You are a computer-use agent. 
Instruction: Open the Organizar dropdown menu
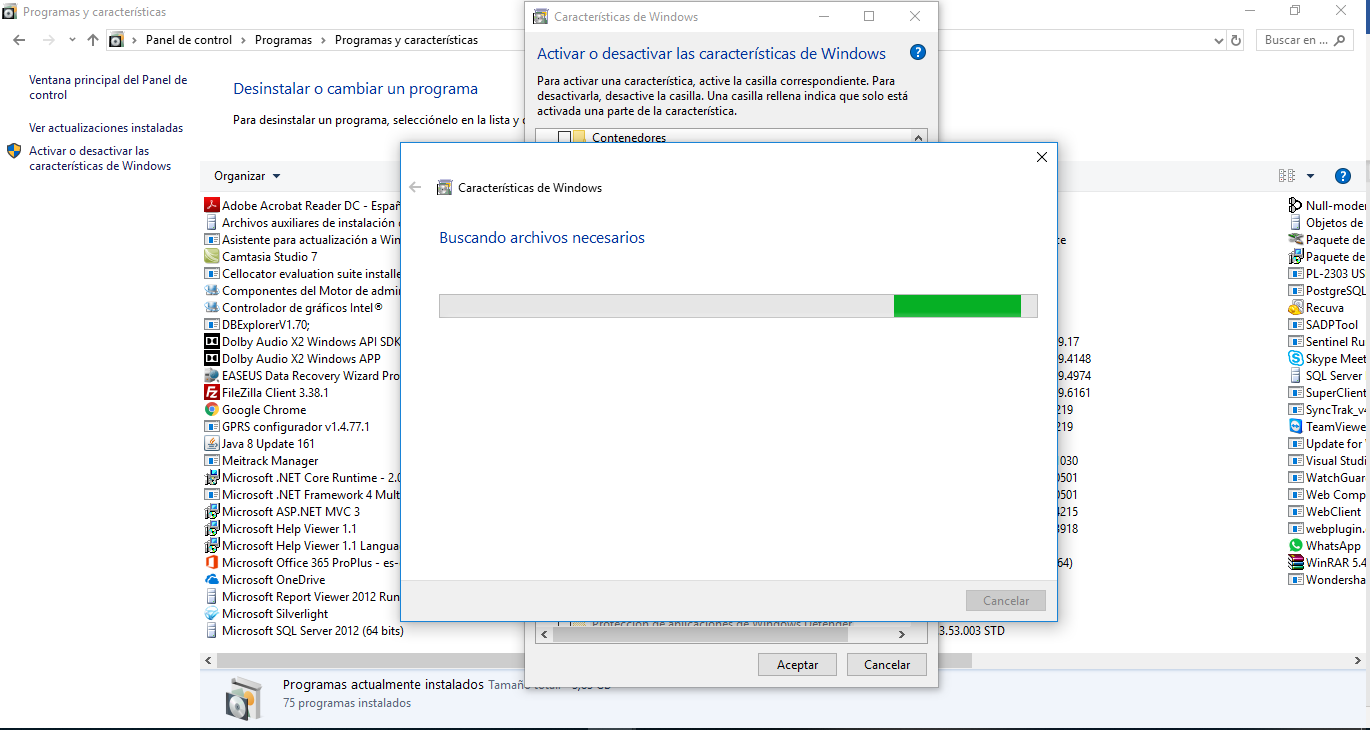[x=247, y=176]
